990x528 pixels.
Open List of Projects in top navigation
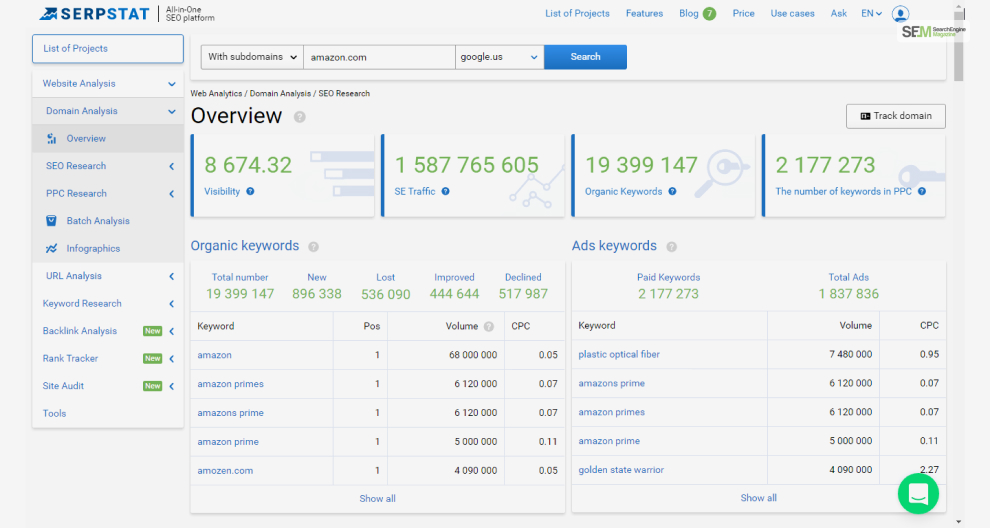coord(577,13)
